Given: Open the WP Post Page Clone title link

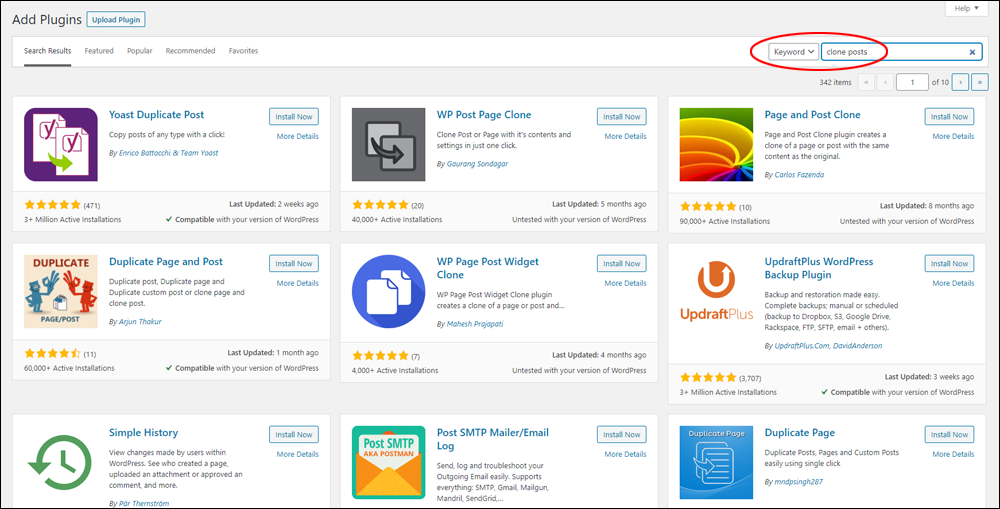Looking at the screenshot, I should click(x=484, y=115).
